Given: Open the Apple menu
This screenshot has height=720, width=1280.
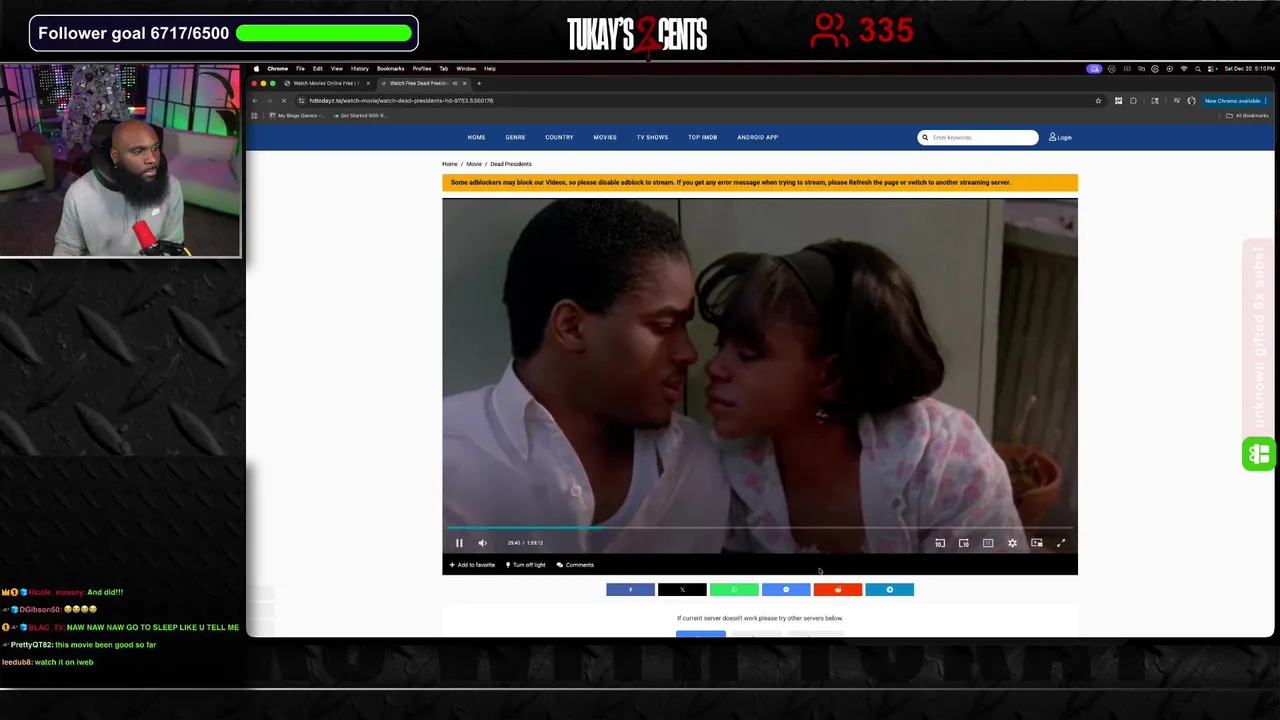Looking at the screenshot, I should click(256, 69).
